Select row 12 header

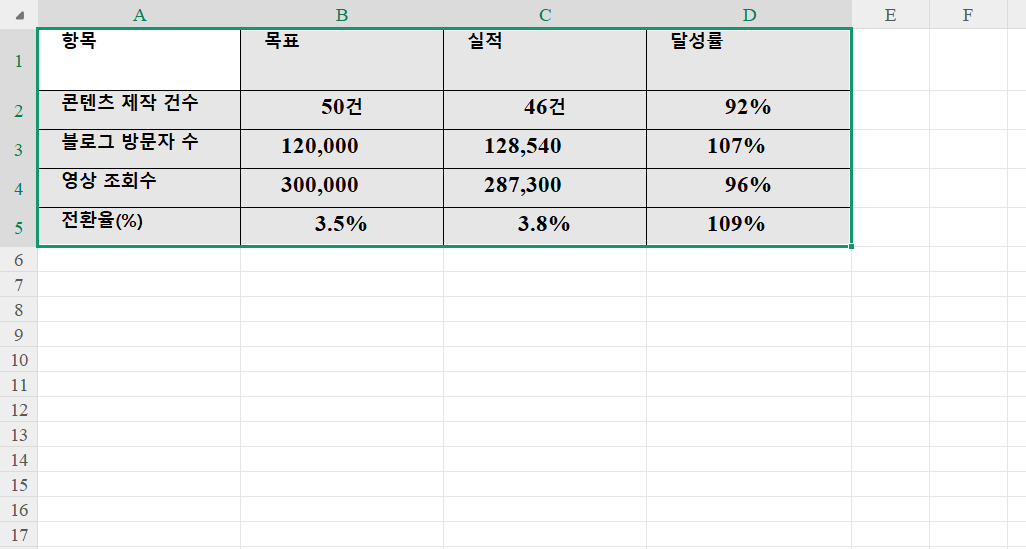(x=18, y=410)
